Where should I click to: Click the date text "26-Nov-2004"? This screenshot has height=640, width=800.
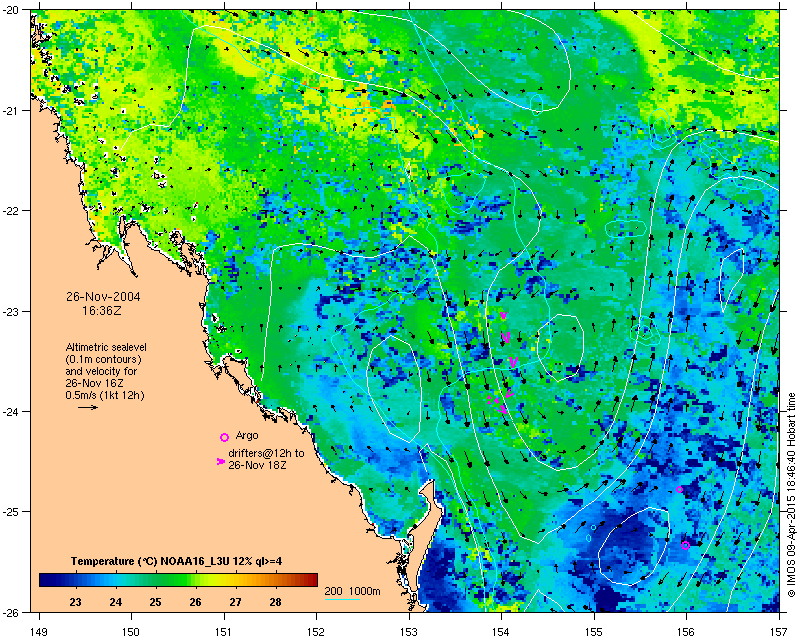tap(103, 297)
